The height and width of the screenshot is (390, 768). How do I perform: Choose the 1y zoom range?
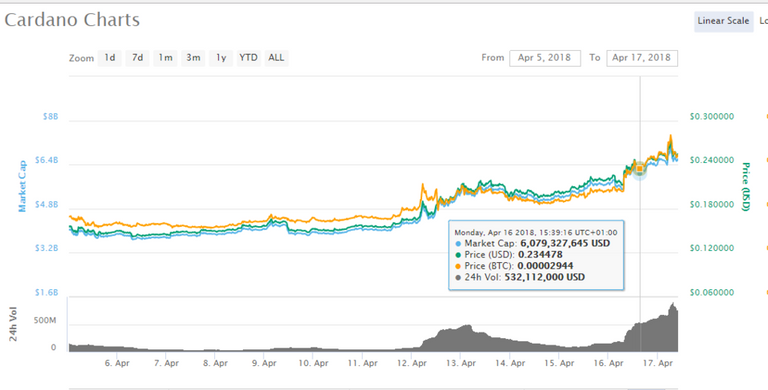221,58
